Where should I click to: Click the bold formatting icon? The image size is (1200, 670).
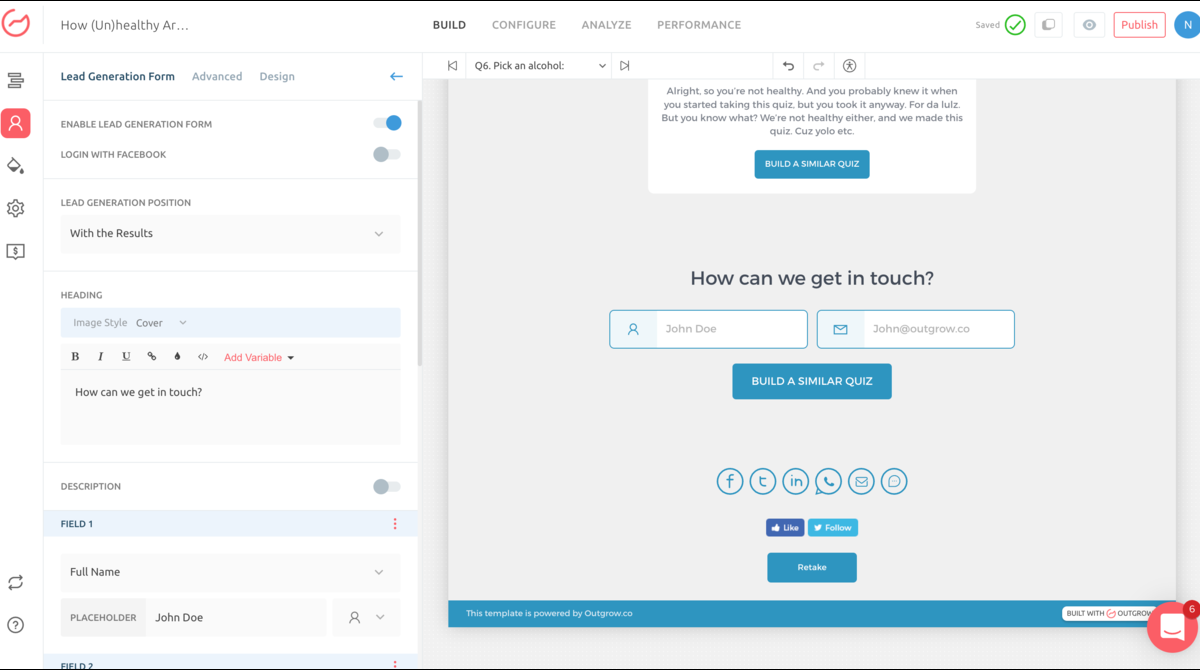point(75,357)
